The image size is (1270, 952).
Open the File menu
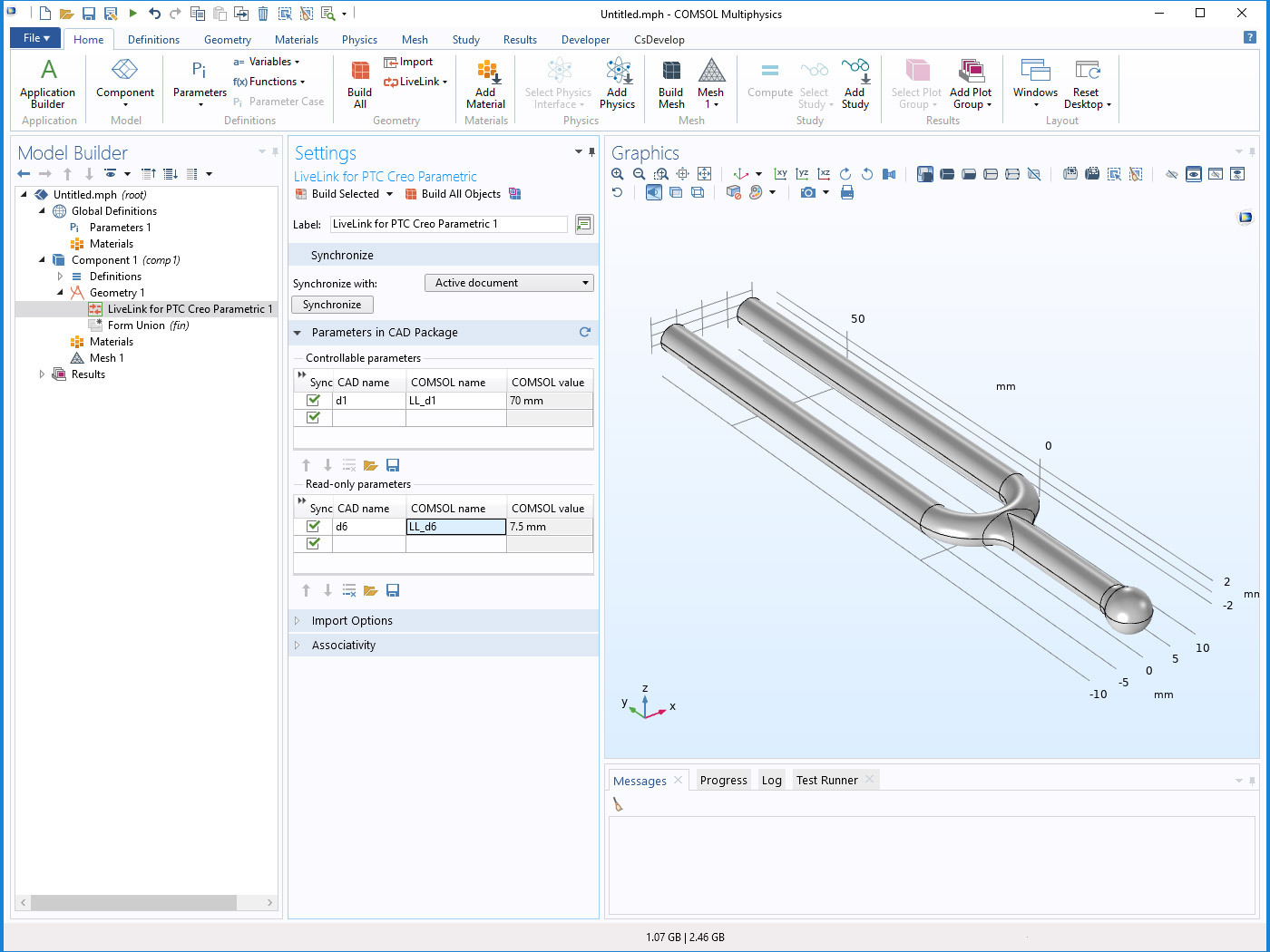coord(34,37)
